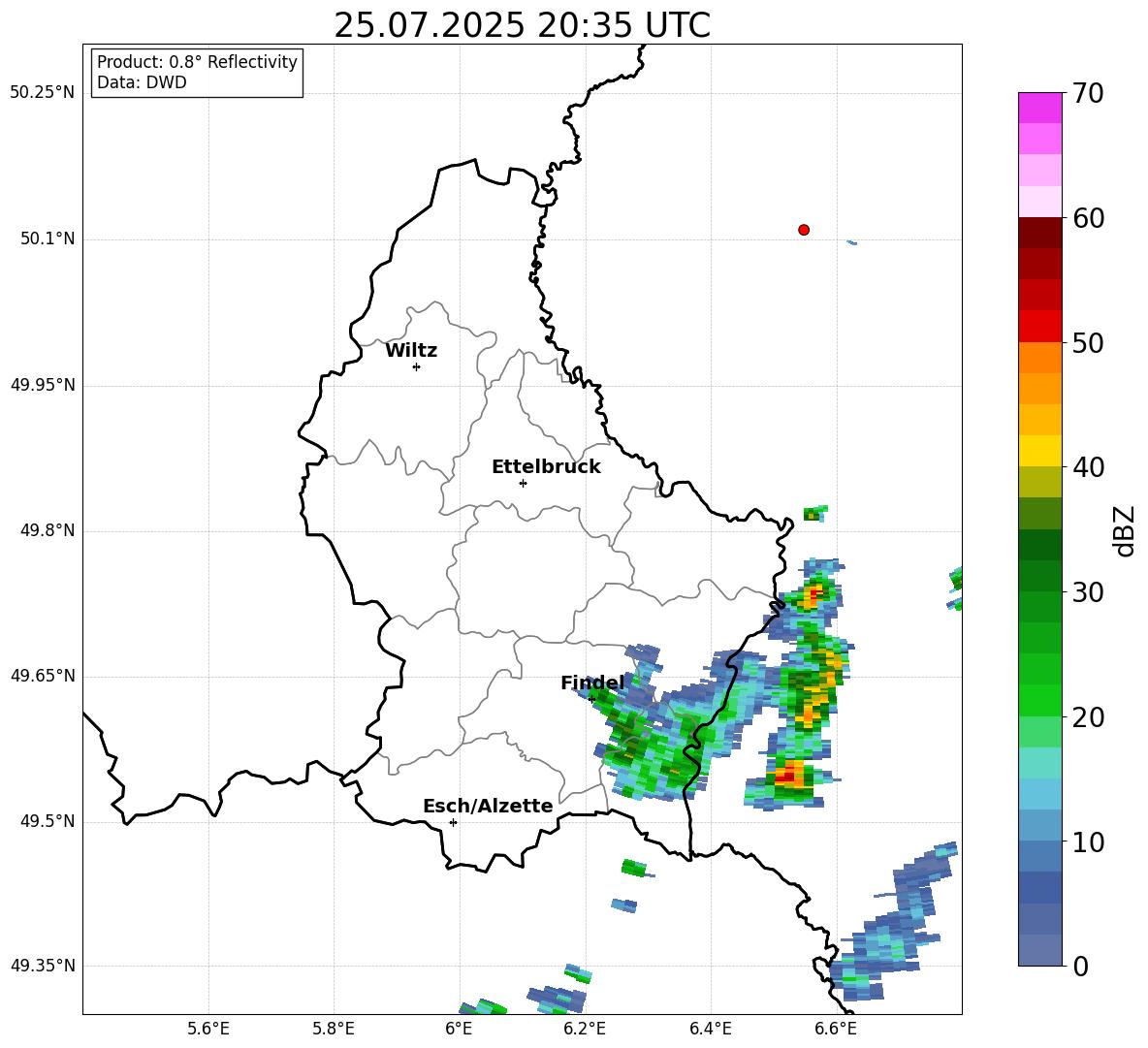This screenshot has width=1148, height=1048.
Task: Click the colorbar tick value 20
Action: [x=1088, y=717]
